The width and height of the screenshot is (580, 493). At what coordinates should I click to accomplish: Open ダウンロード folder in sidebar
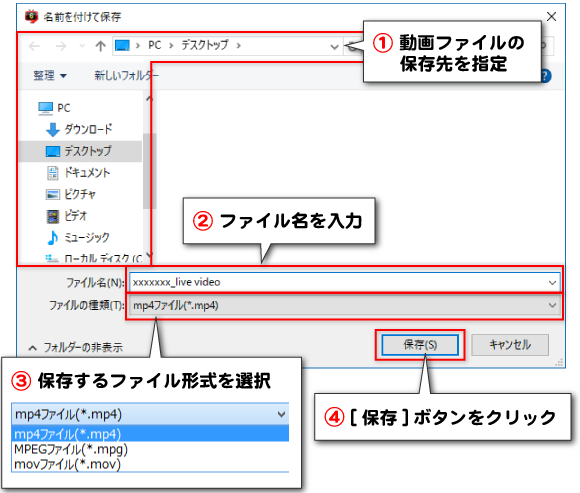coord(78,129)
